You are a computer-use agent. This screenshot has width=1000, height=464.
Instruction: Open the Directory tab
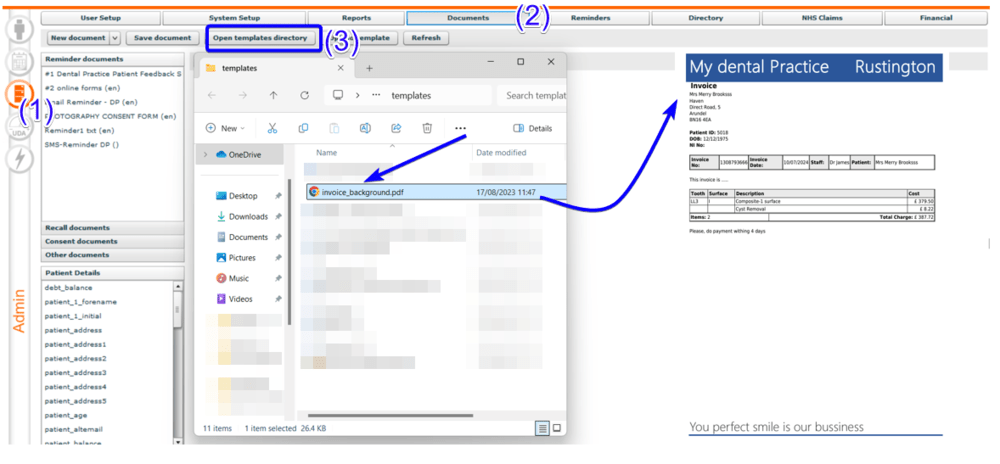coord(705,18)
